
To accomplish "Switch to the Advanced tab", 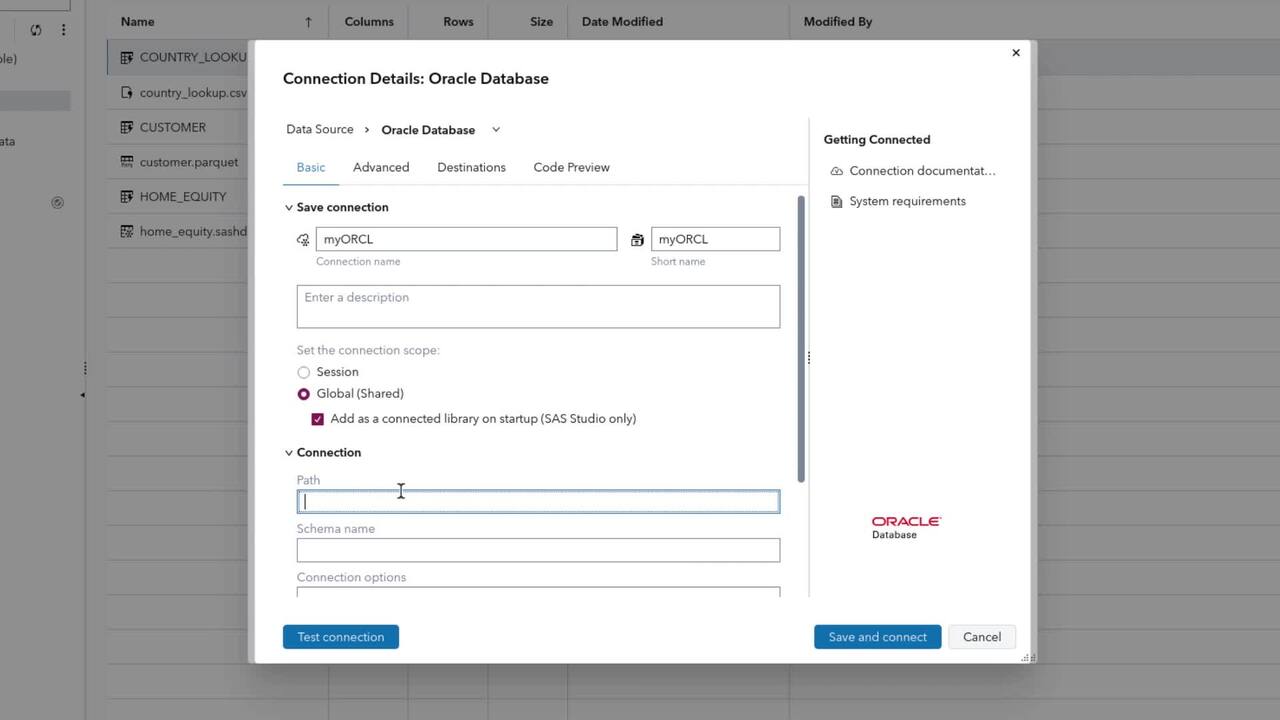I will pyautogui.click(x=381, y=168).
